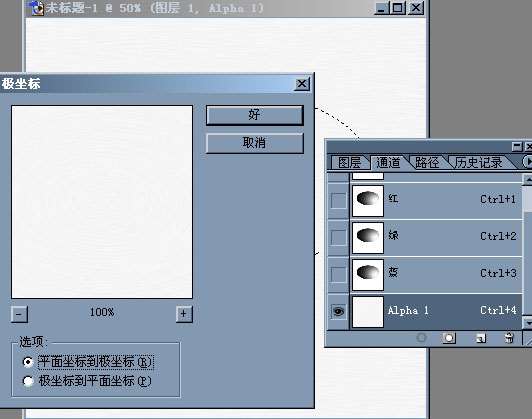Image resolution: width=532 pixels, height=419 pixels.
Task: Show the 绿 channel visibility box
Action: point(338,237)
